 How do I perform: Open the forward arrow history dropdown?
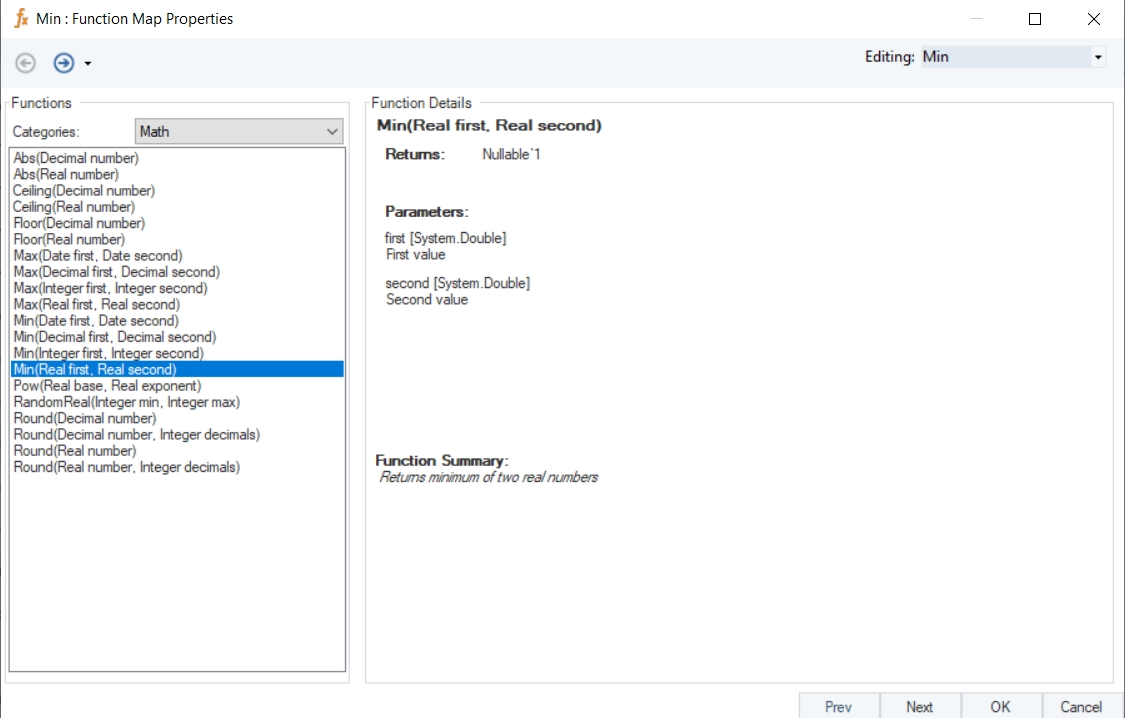(88, 64)
